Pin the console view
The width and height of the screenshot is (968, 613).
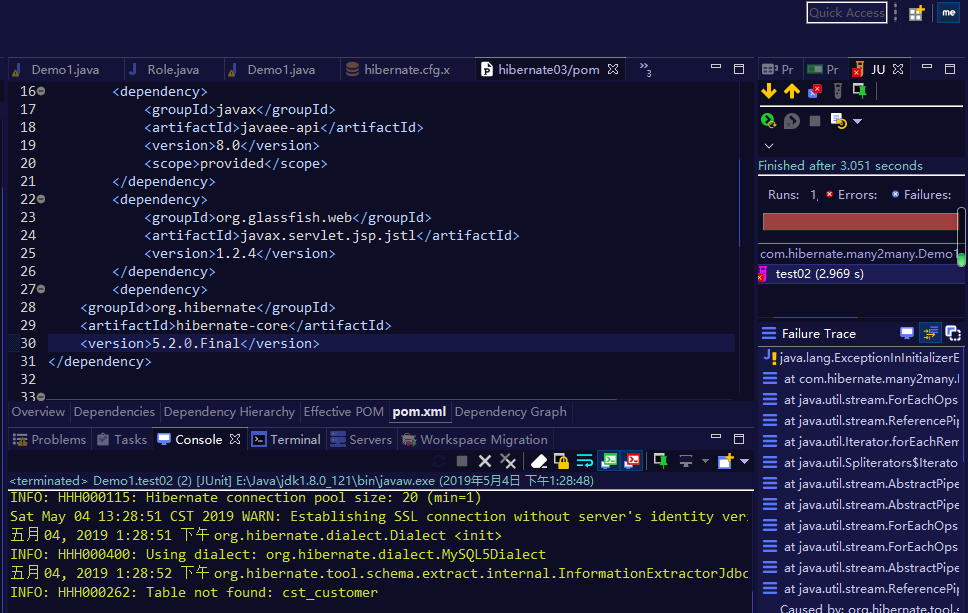pos(661,461)
